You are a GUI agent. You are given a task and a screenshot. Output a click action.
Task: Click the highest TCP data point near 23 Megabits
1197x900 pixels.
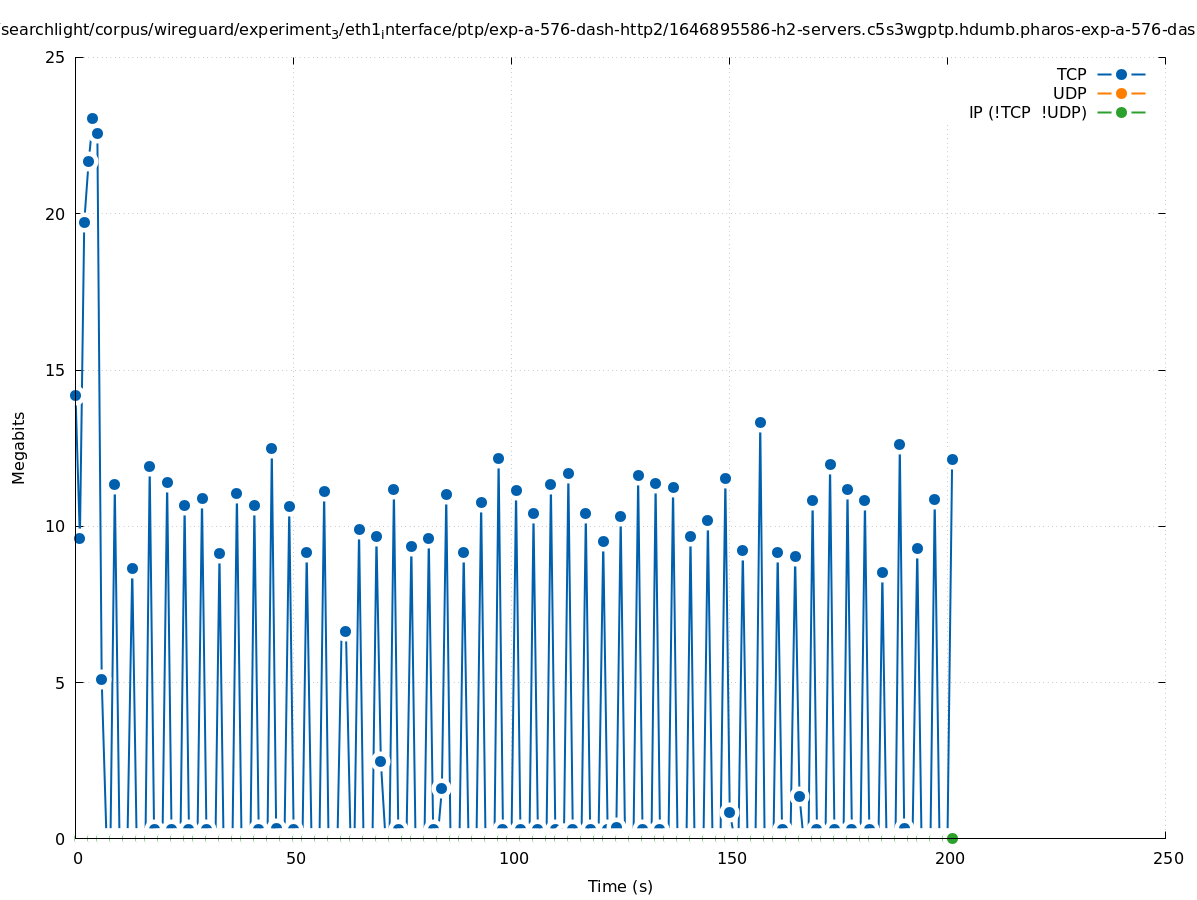coord(92,119)
